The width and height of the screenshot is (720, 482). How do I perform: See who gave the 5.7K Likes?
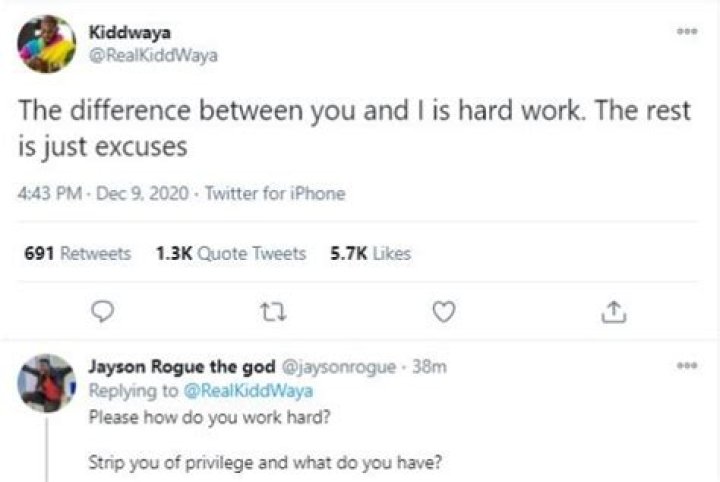370,254
